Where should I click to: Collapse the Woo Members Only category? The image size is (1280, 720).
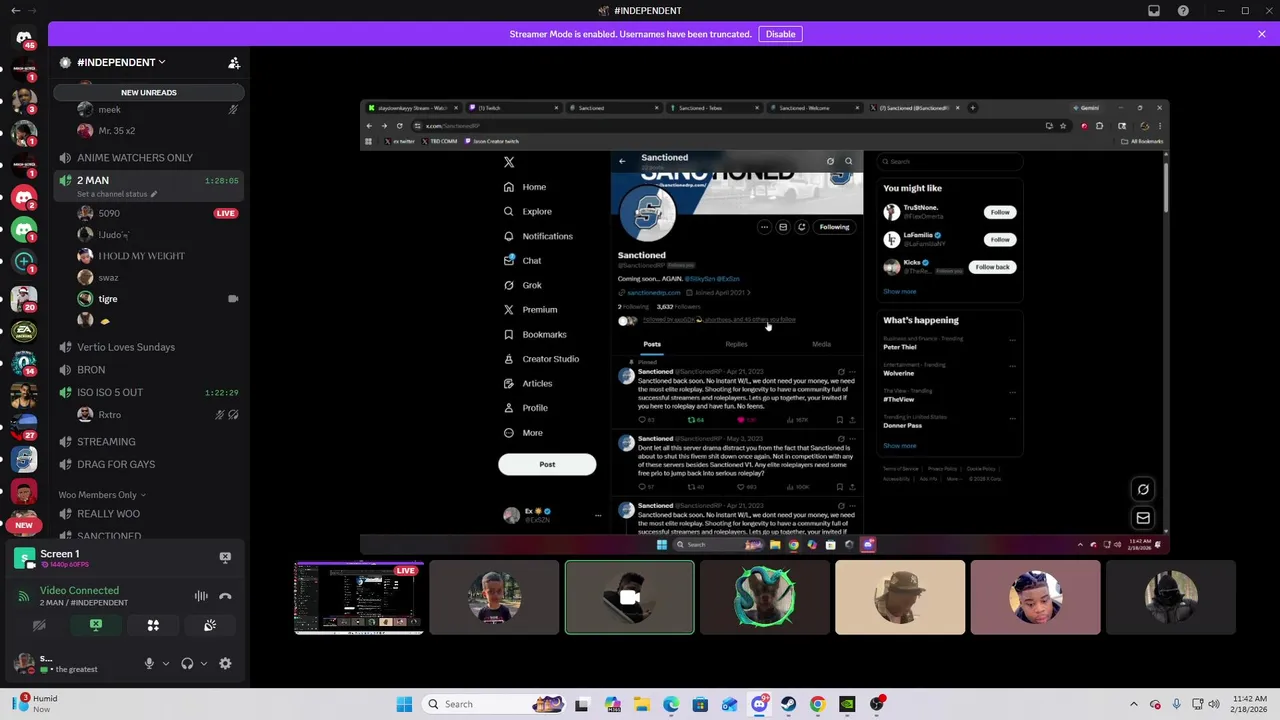tap(102, 494)
